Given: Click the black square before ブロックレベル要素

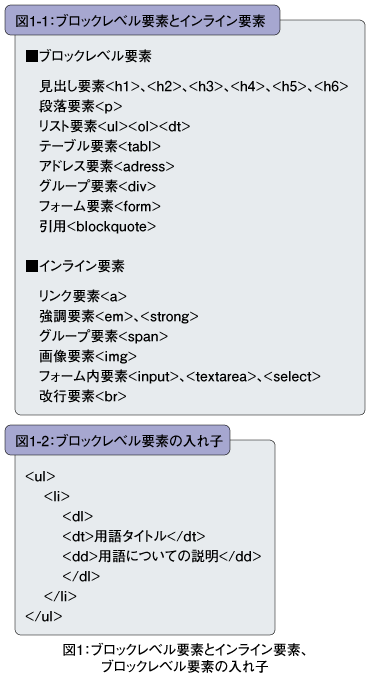Looking at the screenshot, I should point(32,56).
